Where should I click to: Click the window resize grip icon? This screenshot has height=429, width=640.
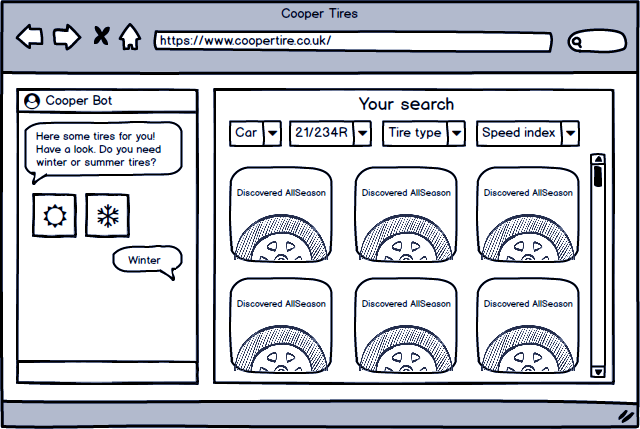coord(626,416)
